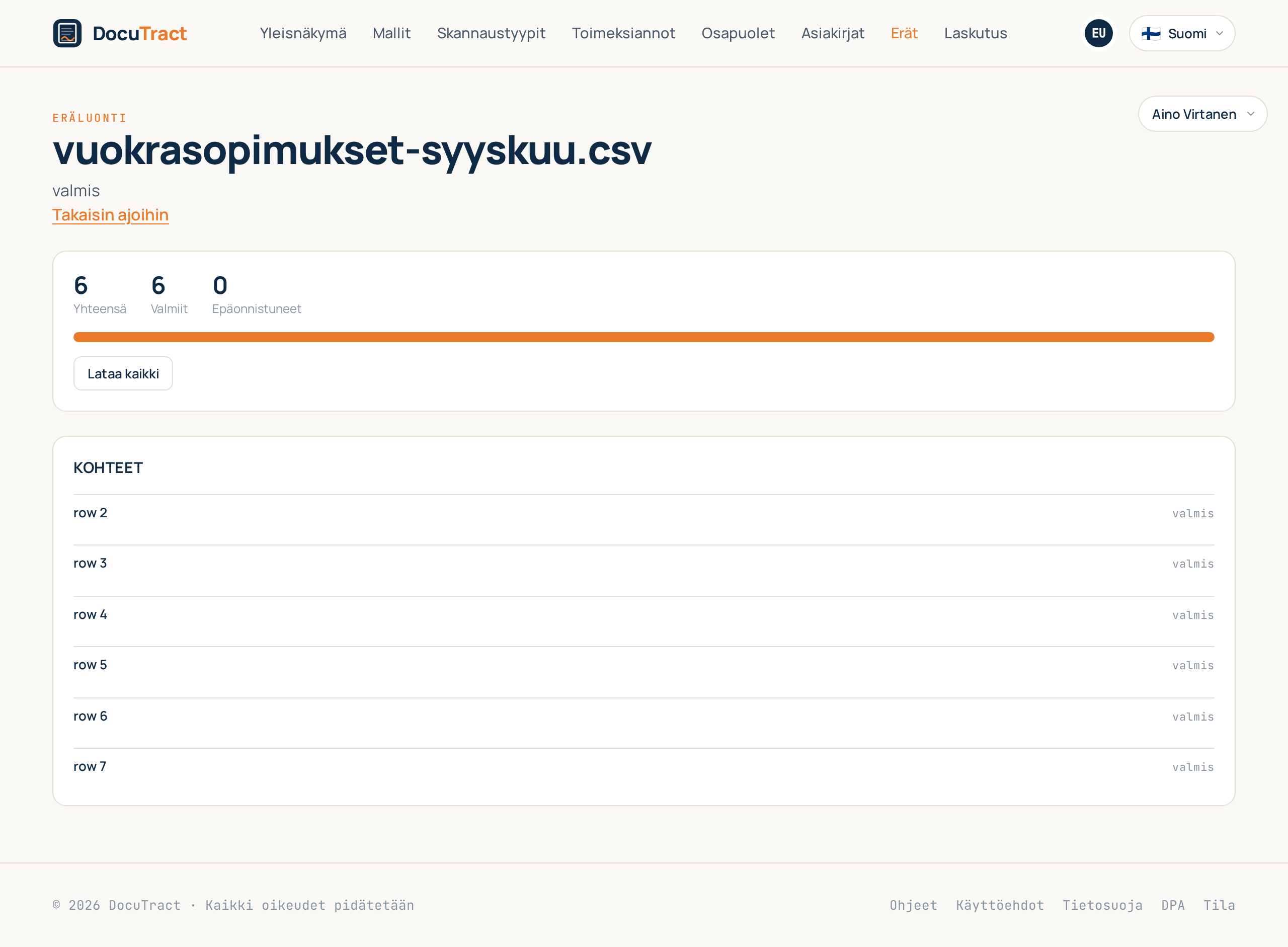The width and height of the screenshot is (1288, 947).
Task: Select the row 3 item
Action: click(643, 571)
